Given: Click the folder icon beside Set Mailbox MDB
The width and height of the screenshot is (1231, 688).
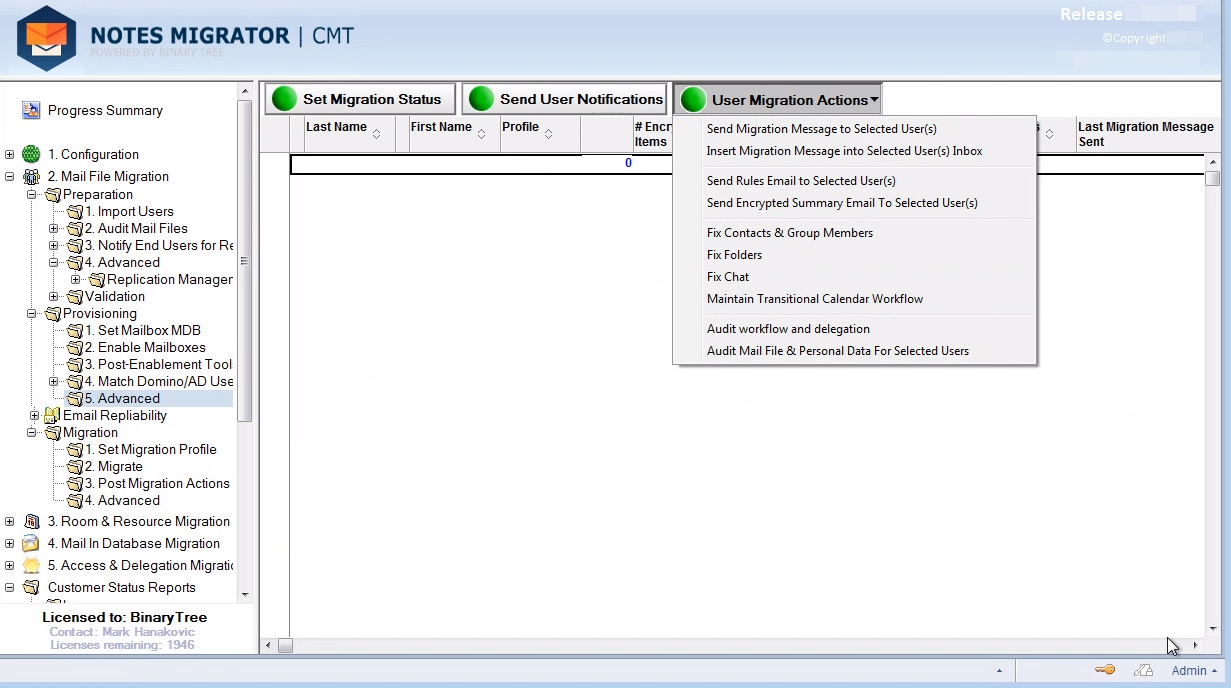Looking at the screenshot, I should (x=75, y=330).
